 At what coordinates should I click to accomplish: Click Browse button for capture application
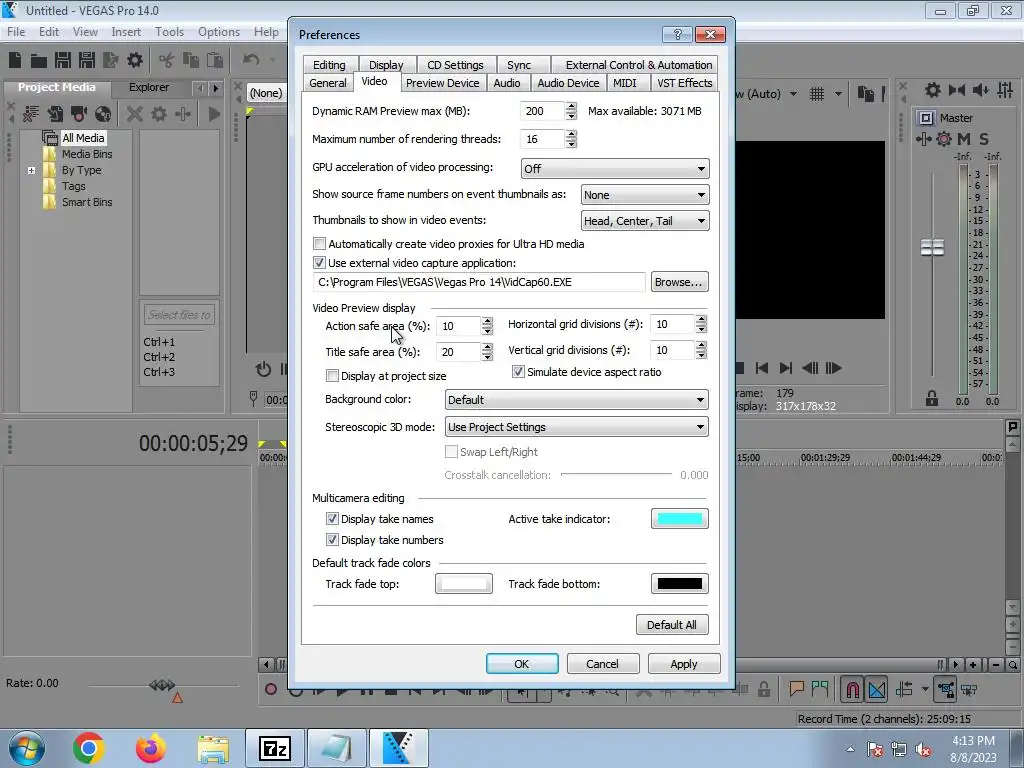click(679, 282)
